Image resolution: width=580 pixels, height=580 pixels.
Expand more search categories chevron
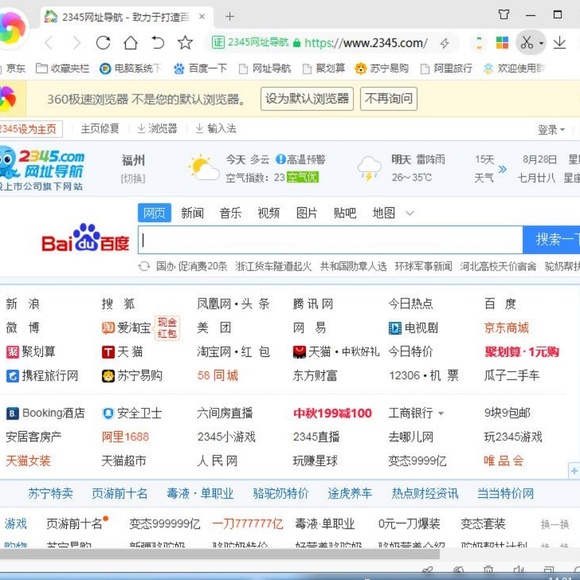[x=410, y=213]
